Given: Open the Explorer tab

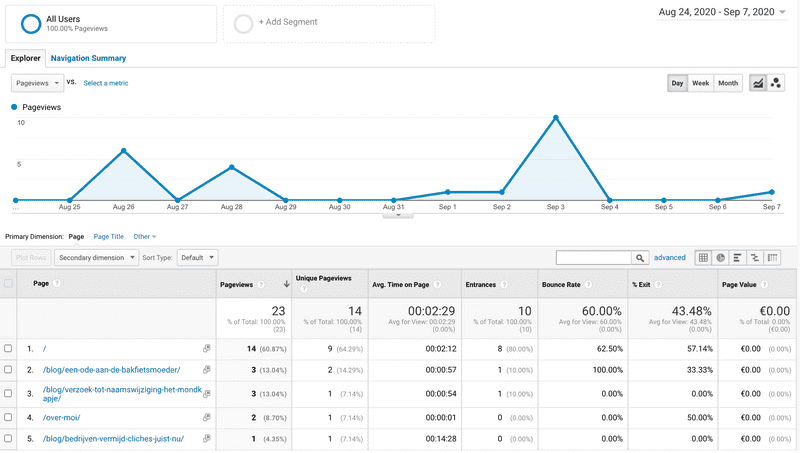Looking at the screenshot, I should 26,58.
